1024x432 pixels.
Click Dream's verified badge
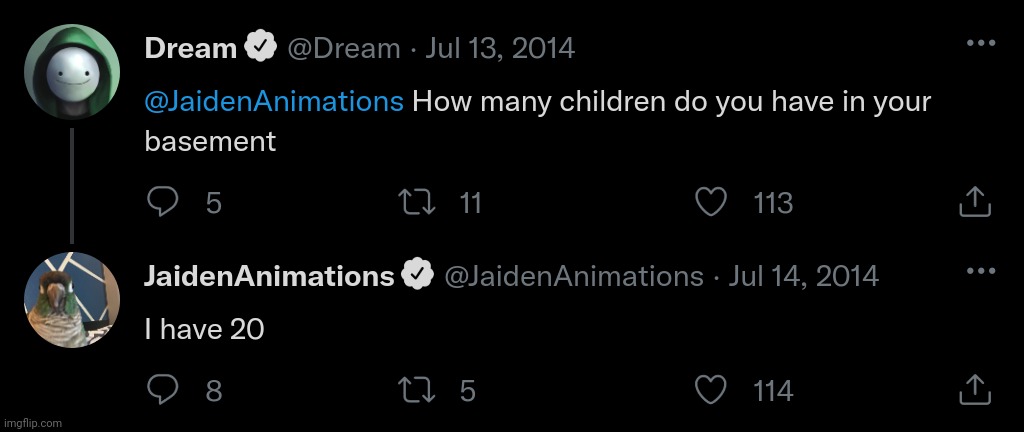pyautogui.click(x=261, y=48)
